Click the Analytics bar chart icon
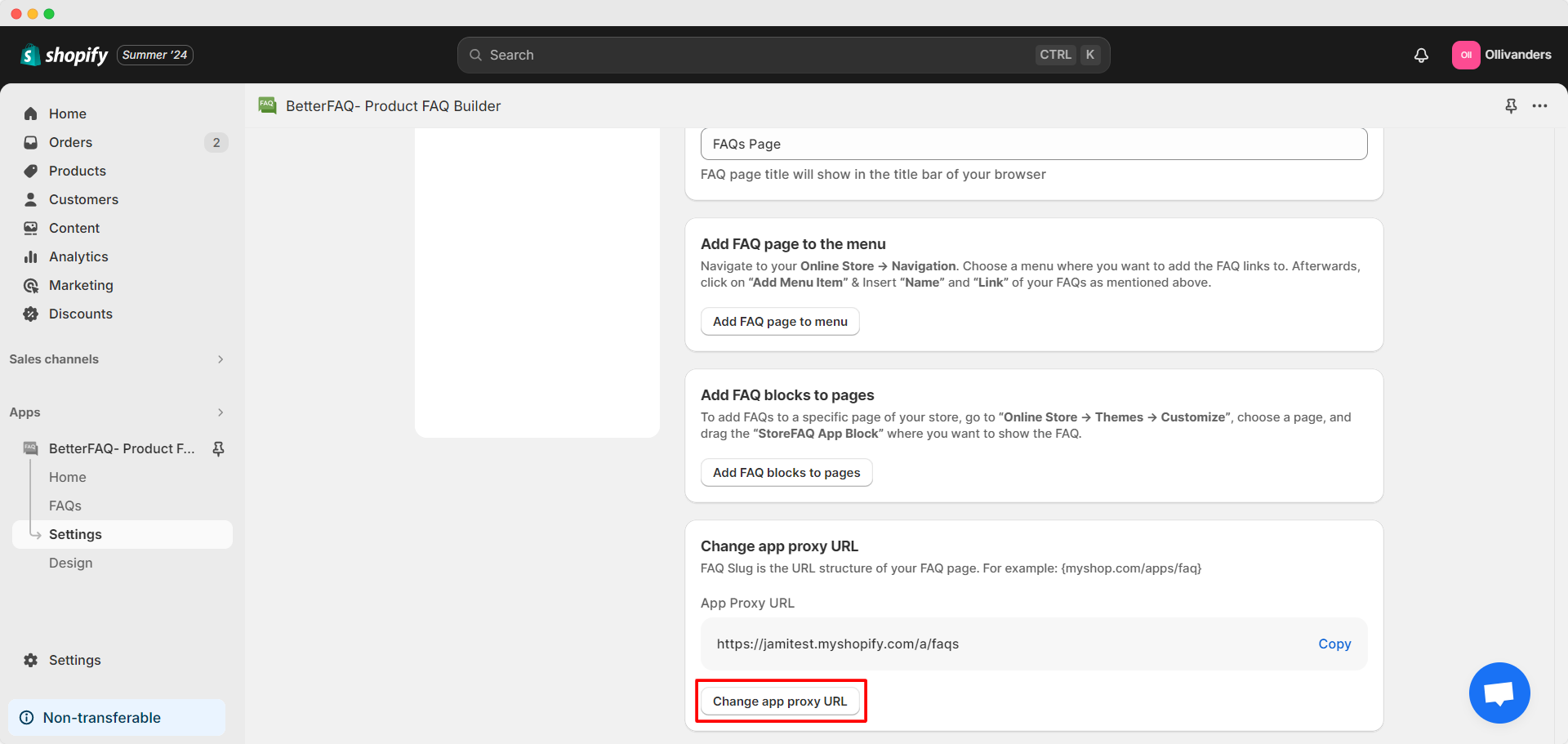This screenshot has height=744, width=1568. tap(31, 256)
